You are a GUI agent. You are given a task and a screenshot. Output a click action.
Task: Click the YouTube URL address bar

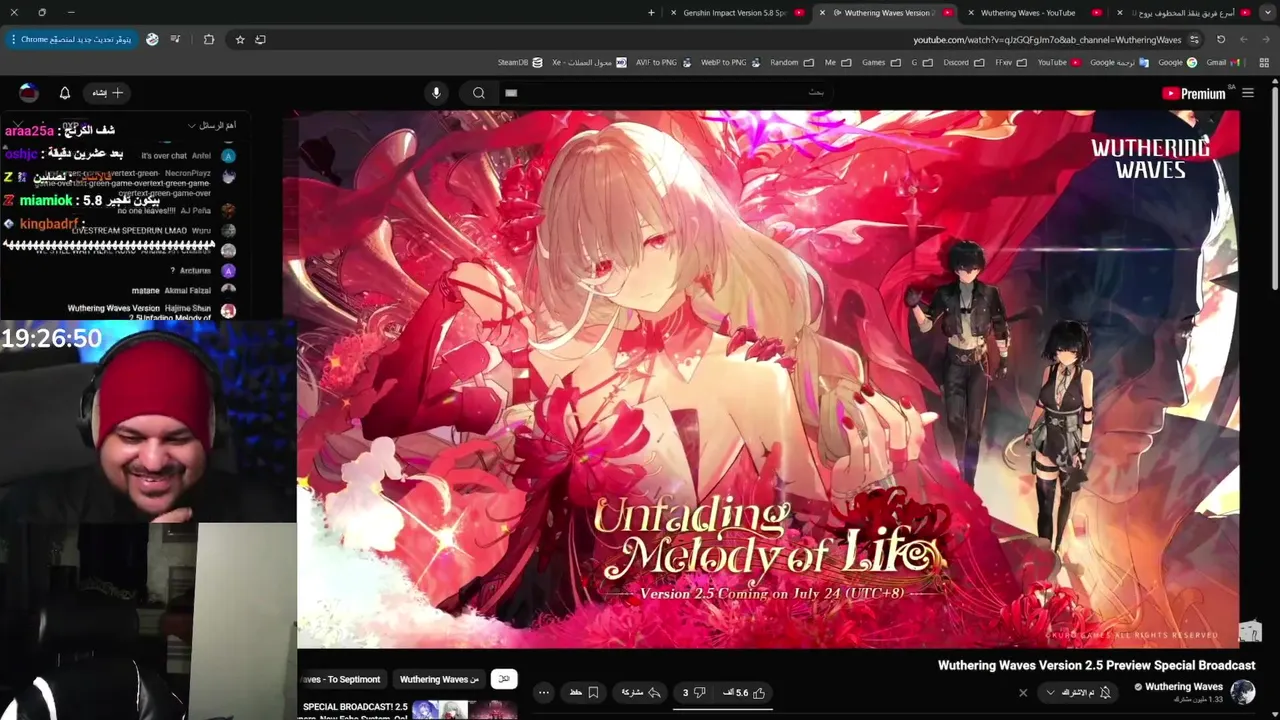pos(1047,40)
